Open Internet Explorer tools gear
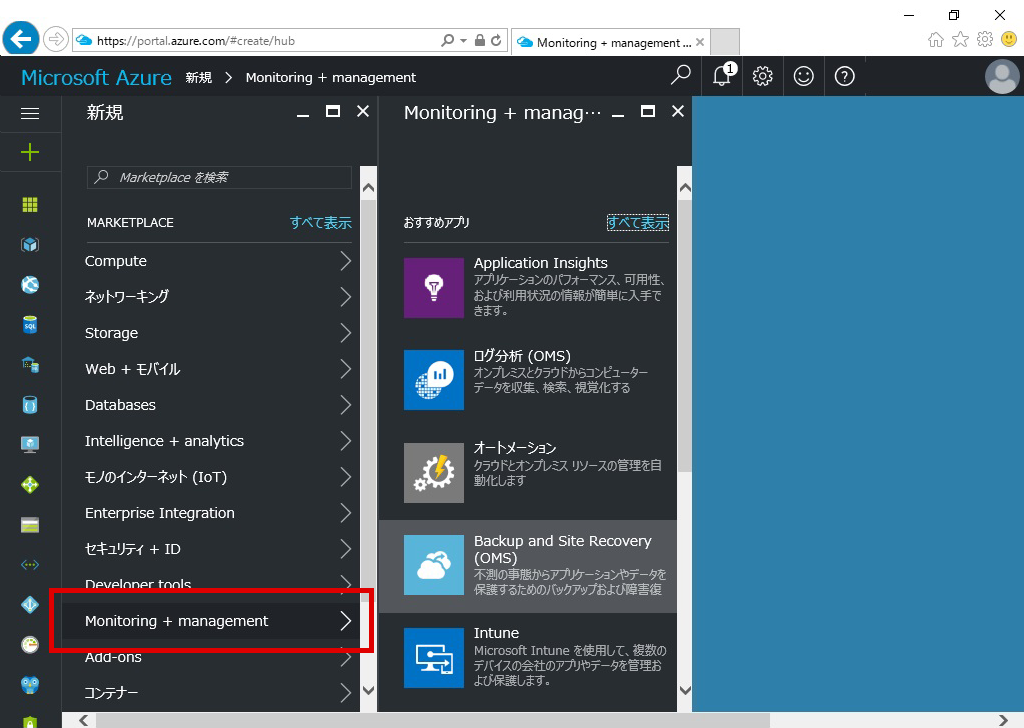1024x728 pixels. [985, 40]
